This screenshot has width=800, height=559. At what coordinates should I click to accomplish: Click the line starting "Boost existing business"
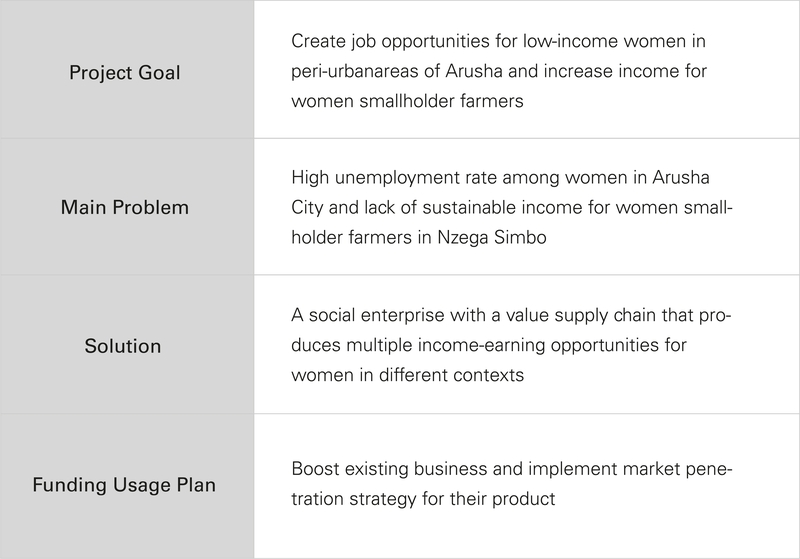click(514, 467)
